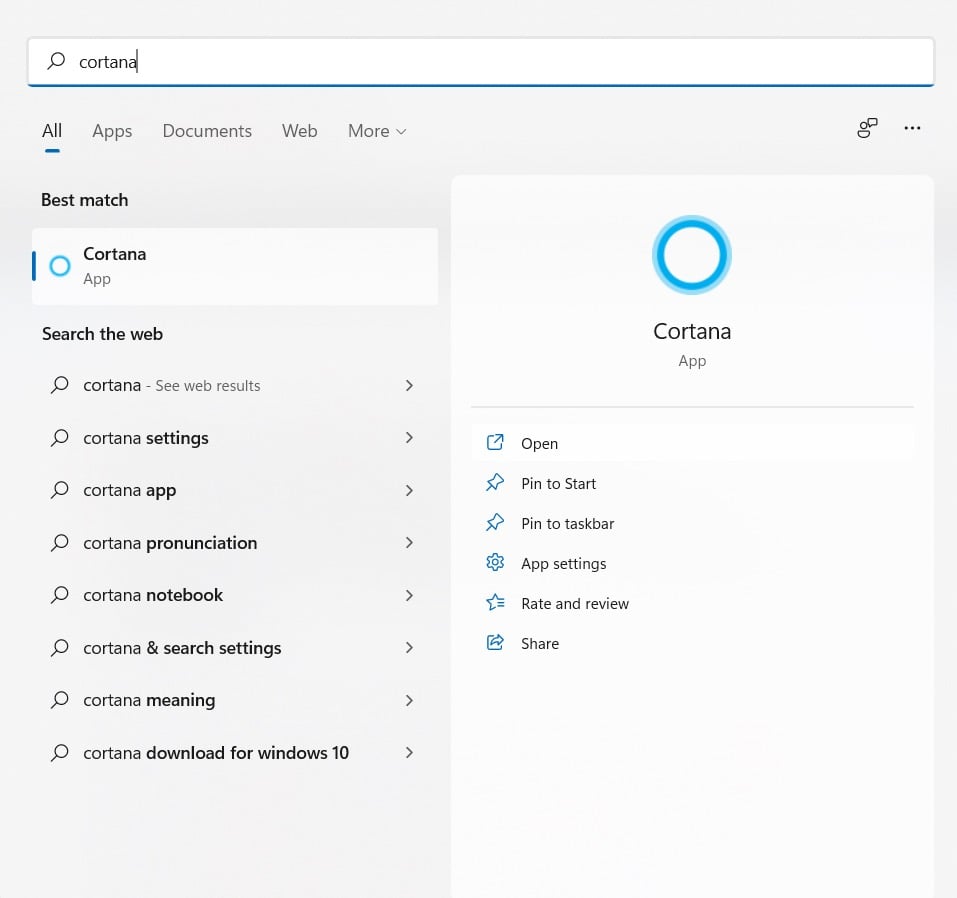
Task: Open the three-dot options menu
Action: pos(912,129)
